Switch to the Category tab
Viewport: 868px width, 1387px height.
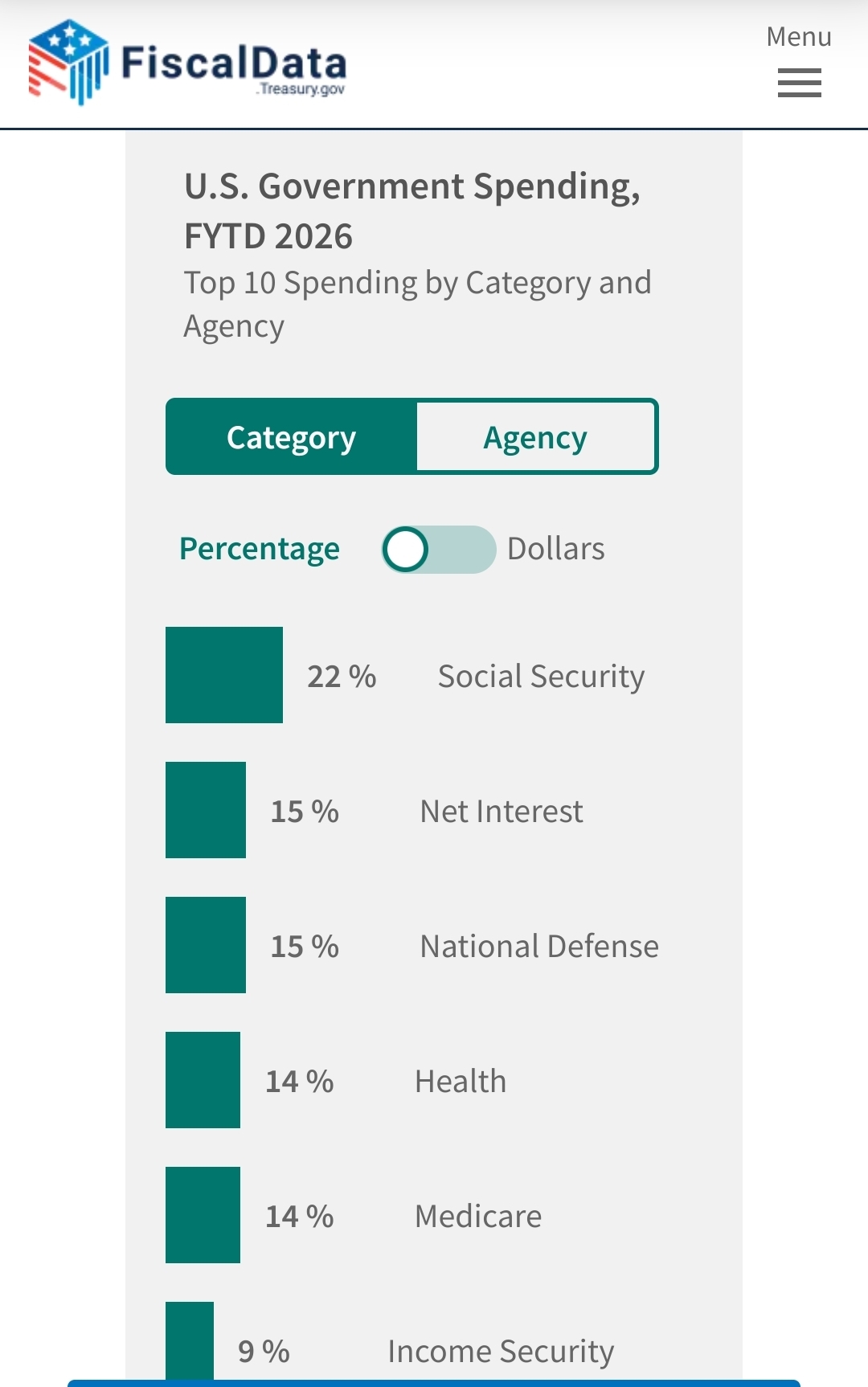point(292,437)
